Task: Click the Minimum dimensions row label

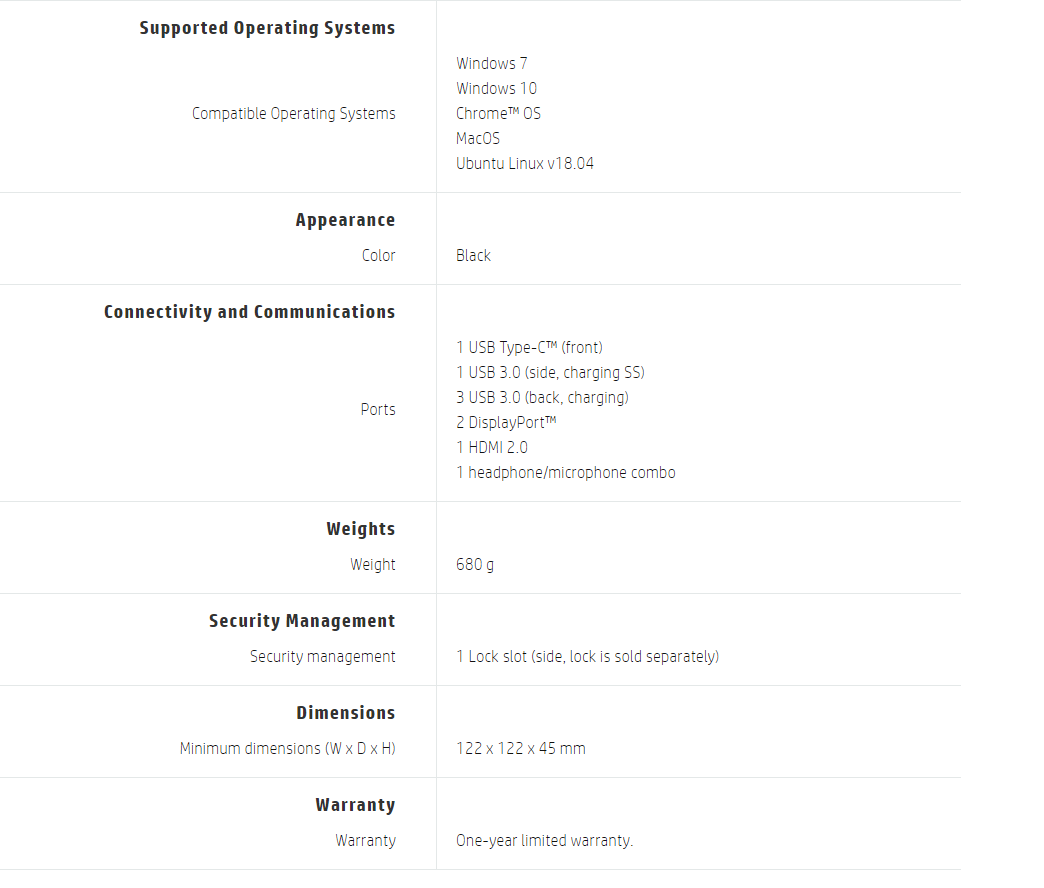Action: click(x=287, y=749)
